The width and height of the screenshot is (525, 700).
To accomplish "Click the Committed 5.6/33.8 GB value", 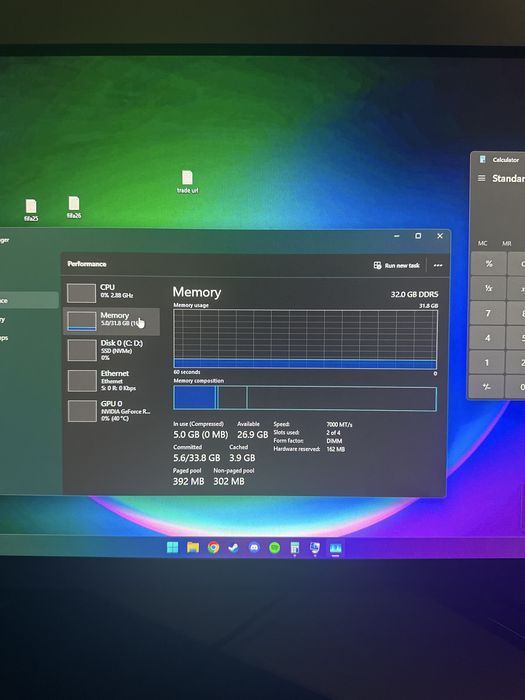I will tap(196, 458).
